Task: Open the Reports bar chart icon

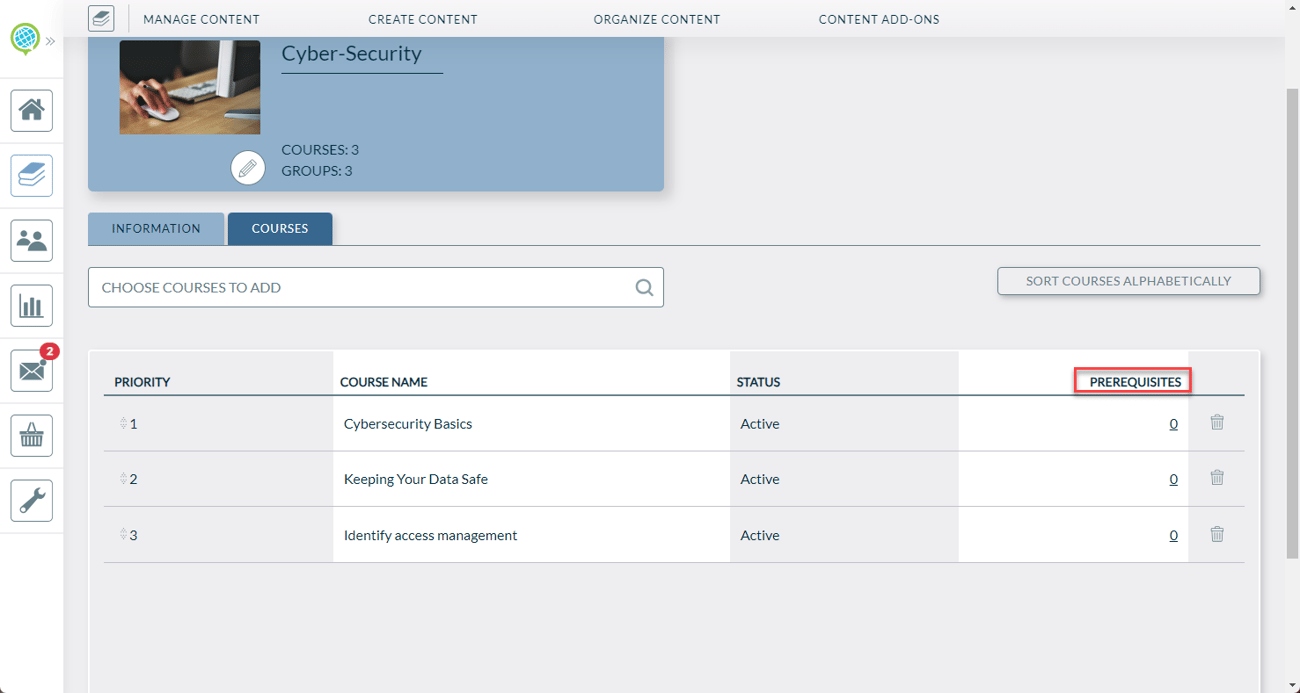Action: coord(32,306)
